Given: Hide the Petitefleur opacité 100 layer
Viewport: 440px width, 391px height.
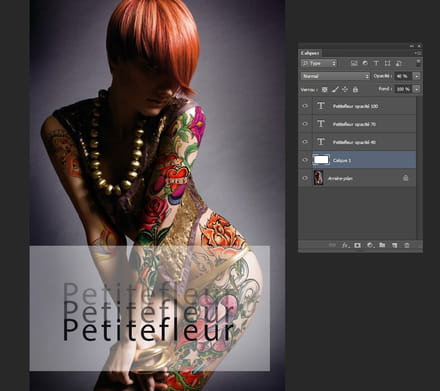Looking at the screenshot, I should (x=305, y=106).
